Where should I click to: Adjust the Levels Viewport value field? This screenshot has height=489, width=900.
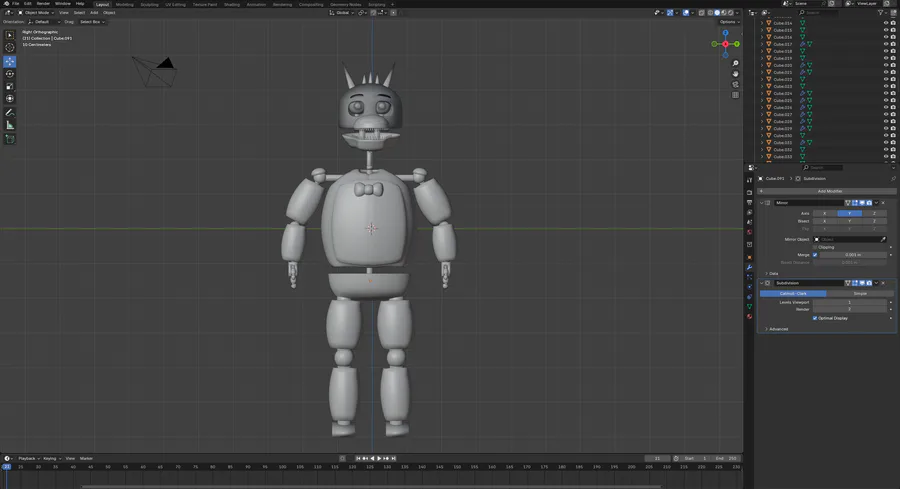(x=849, y=302)
